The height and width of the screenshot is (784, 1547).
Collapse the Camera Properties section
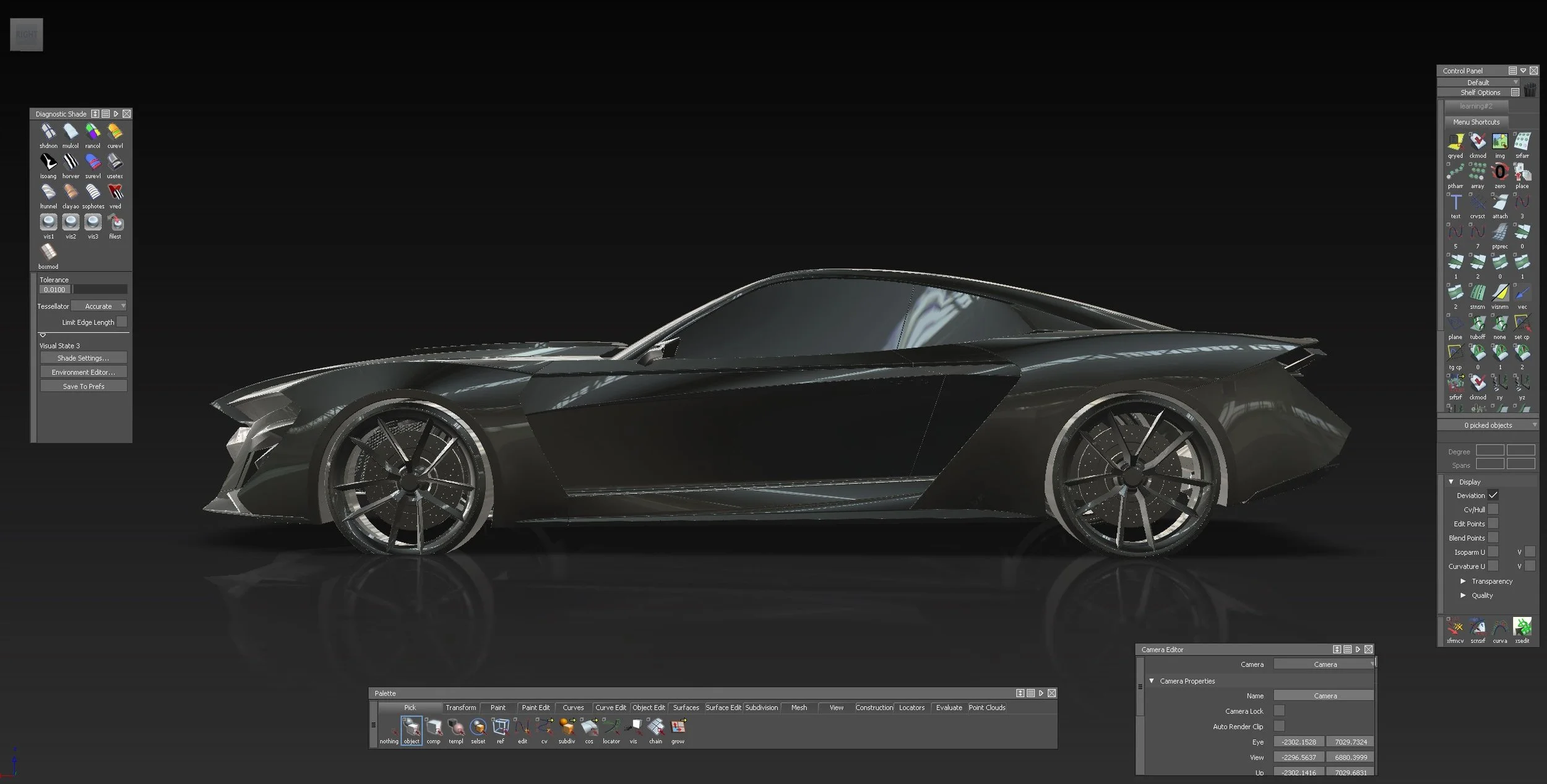1152,681
